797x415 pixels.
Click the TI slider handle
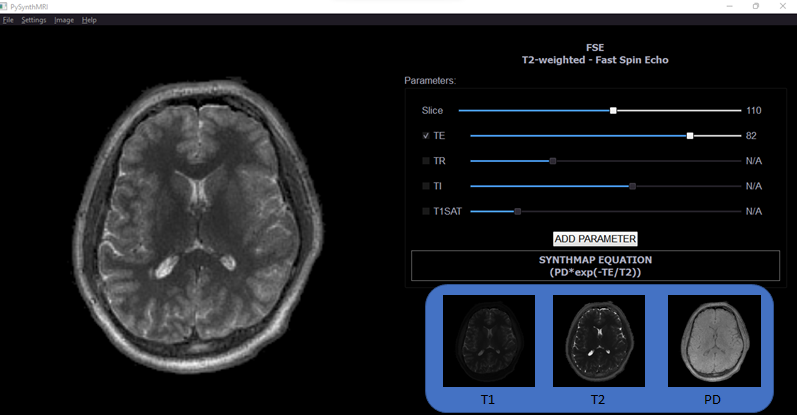pos(633,185)
